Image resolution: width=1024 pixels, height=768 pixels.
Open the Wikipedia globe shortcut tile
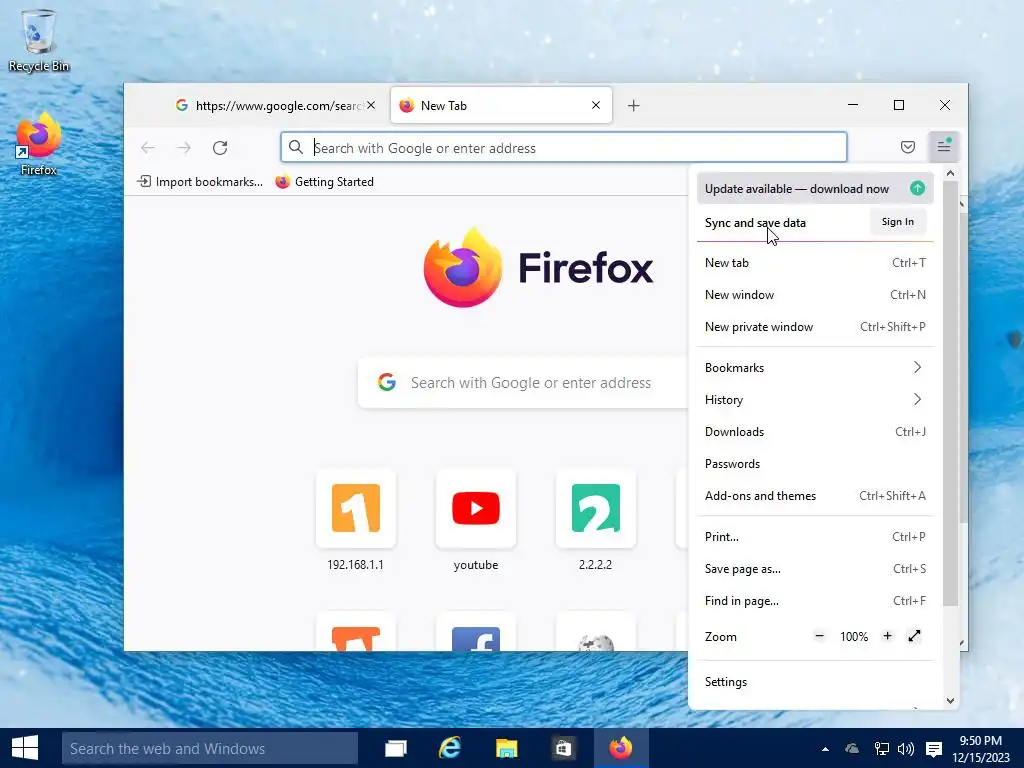point(596,633)
